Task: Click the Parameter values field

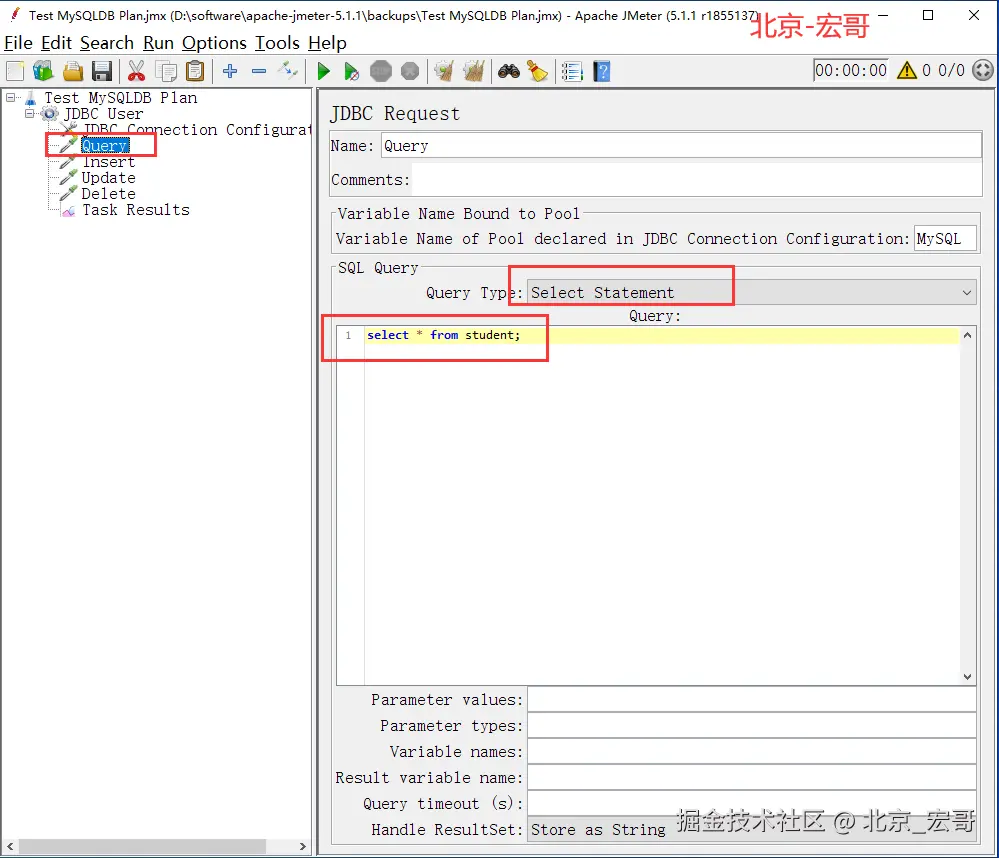Action: click(752, 699)
